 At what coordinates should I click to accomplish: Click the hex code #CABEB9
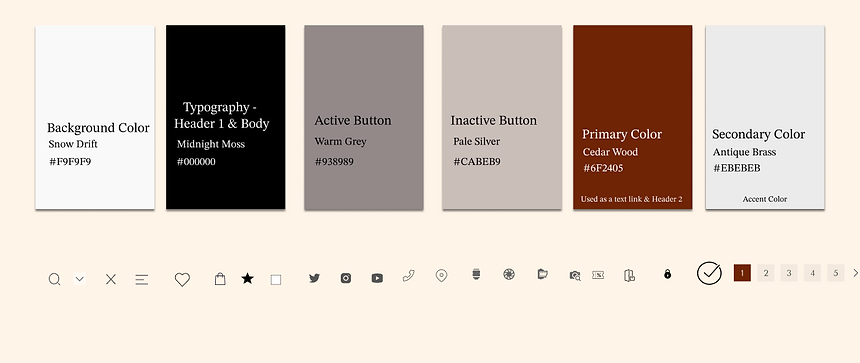click(x=477, y=162)
